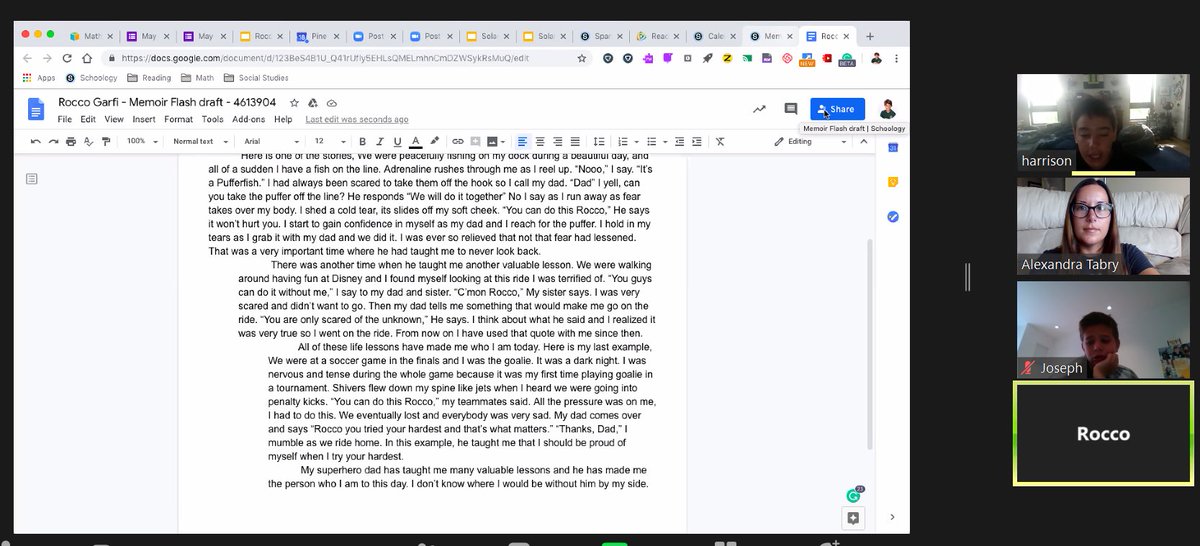Toggle Underline formatting
Screen dimensions: 1200x546
398,142
